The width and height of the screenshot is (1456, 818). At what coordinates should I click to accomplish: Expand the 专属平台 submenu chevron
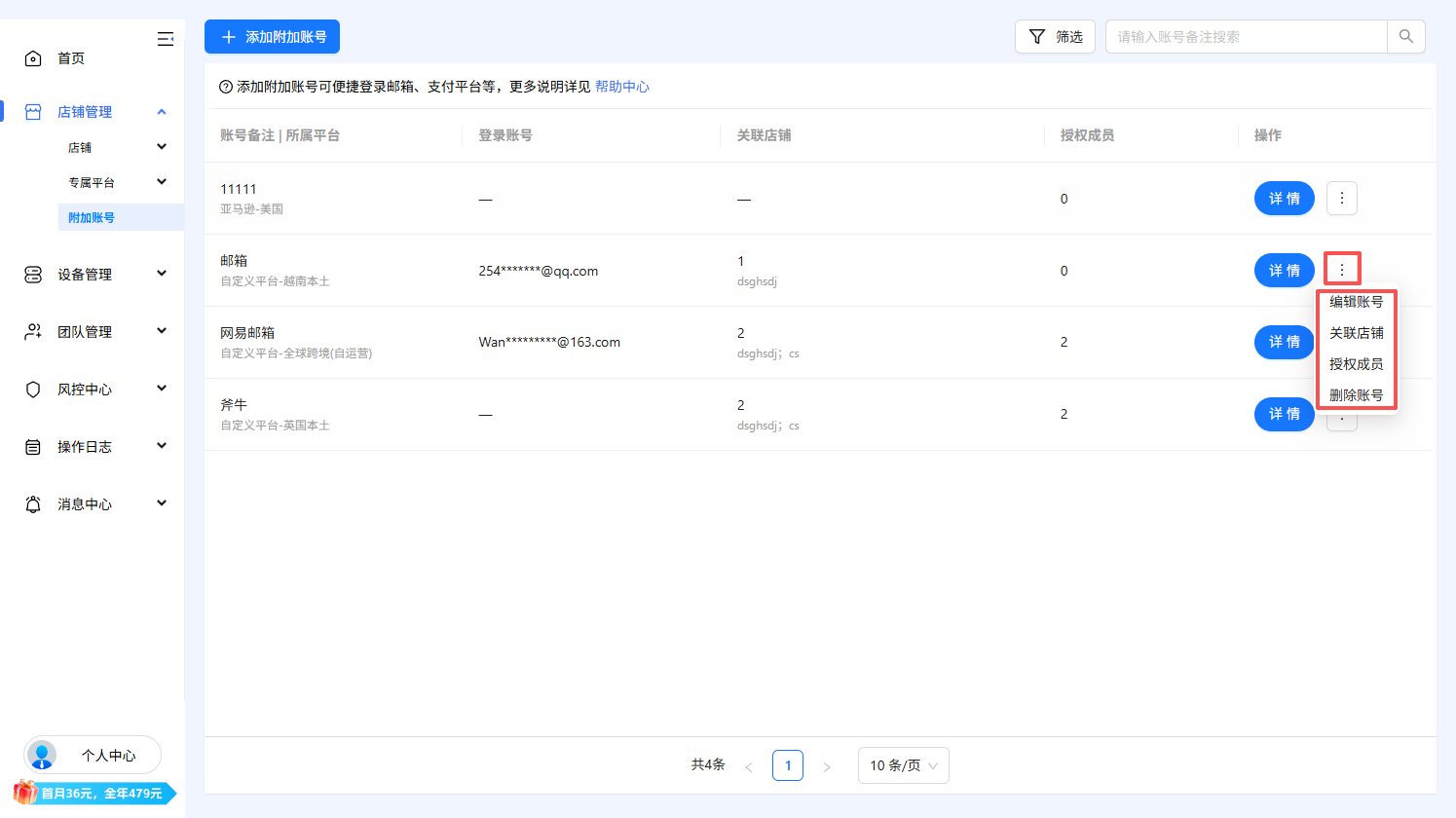(x=163, y=181)
